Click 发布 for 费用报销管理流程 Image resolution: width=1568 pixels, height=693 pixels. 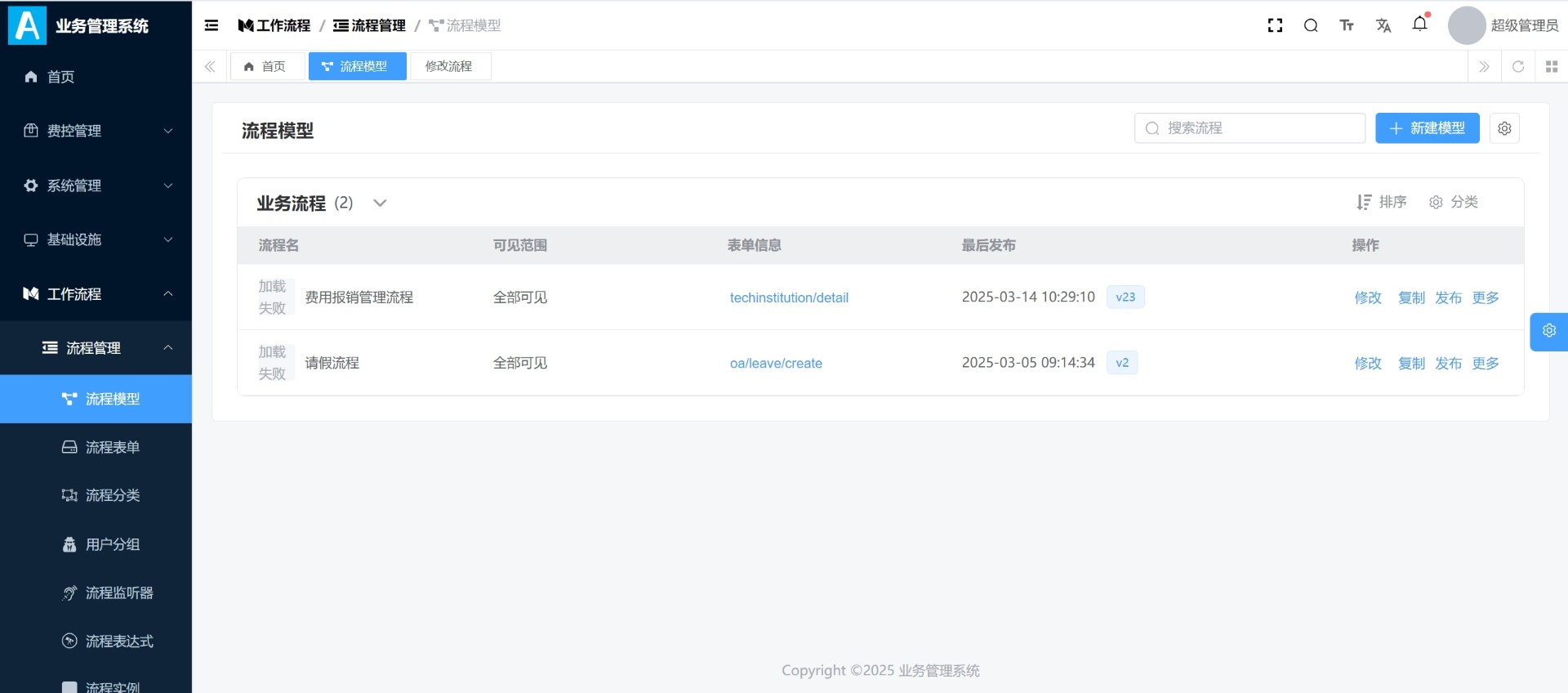point(1449,297)
